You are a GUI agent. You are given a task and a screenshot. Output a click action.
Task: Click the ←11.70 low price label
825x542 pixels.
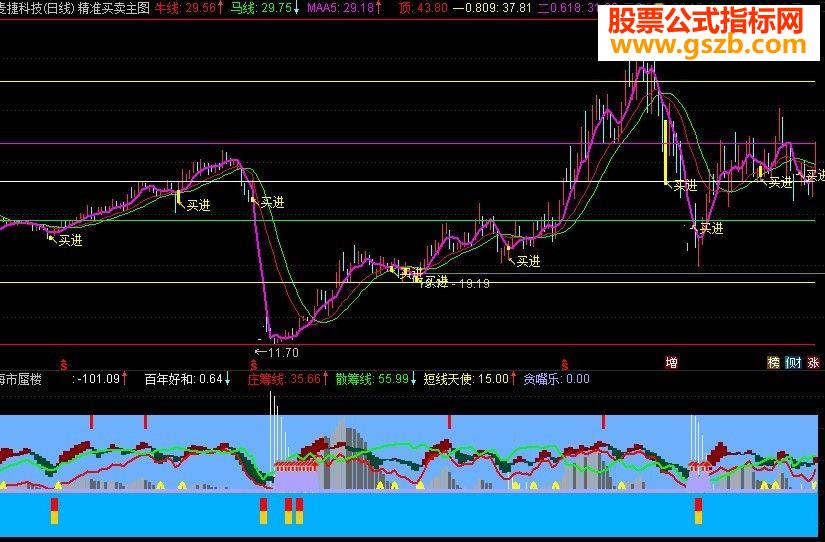tap(277, 353)
